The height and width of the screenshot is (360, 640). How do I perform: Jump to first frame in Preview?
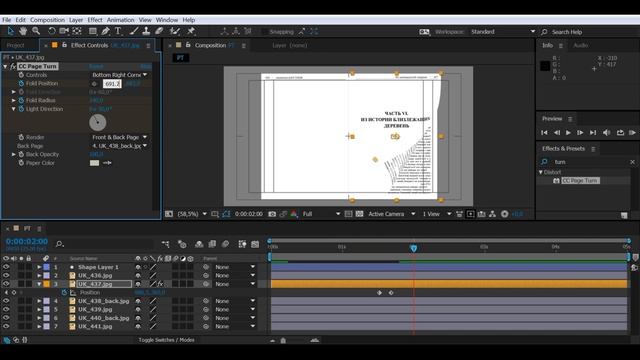544,132
